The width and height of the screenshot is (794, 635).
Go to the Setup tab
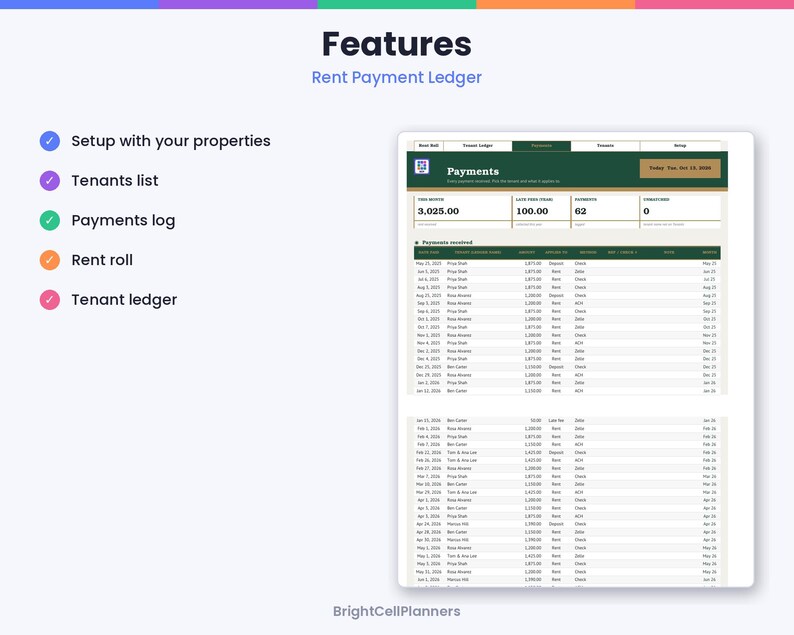click(x=680, y=146)
